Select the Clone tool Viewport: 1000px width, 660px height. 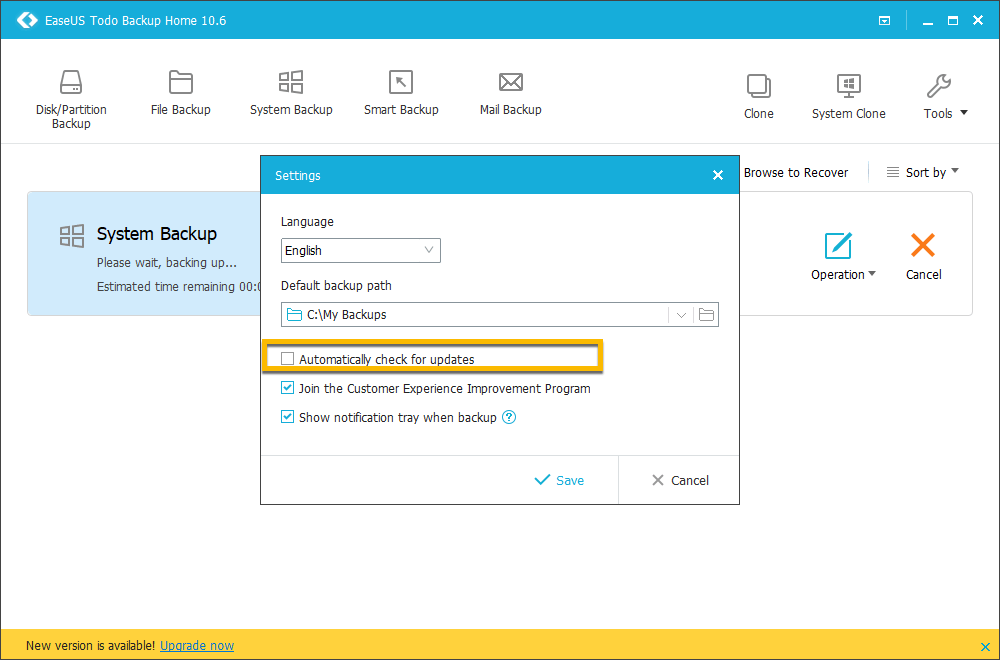pyautogui.click(x=758, y=95)
